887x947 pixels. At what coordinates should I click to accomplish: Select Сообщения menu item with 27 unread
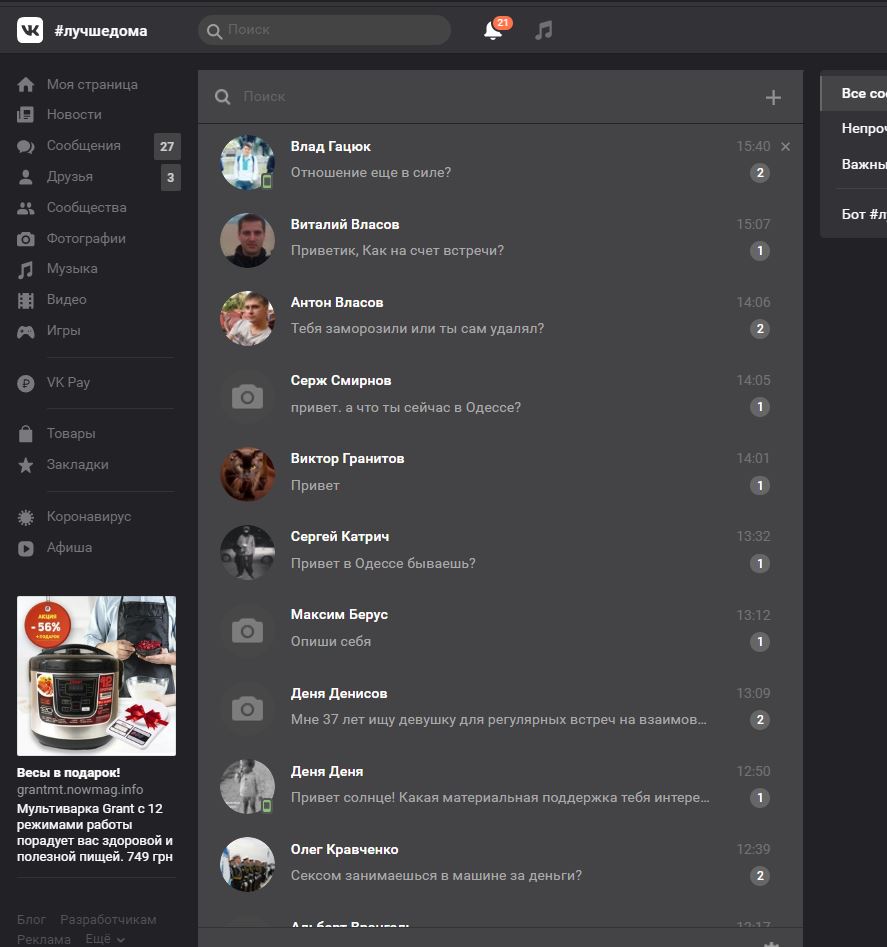pos(84,146)
